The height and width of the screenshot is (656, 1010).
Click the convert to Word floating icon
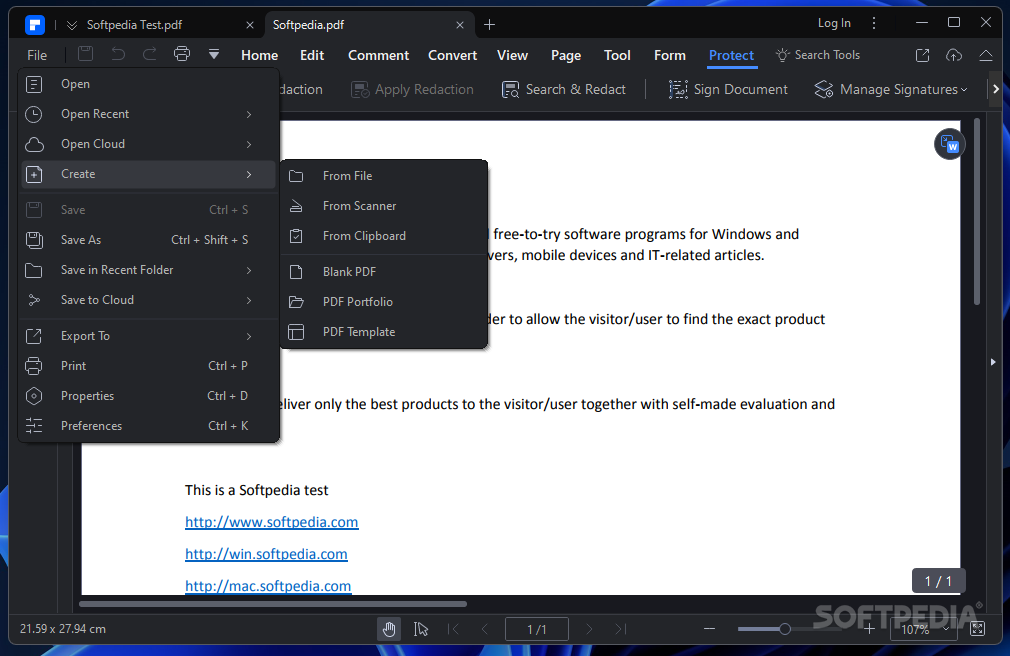pyautogui.click(x=949, y=144)
